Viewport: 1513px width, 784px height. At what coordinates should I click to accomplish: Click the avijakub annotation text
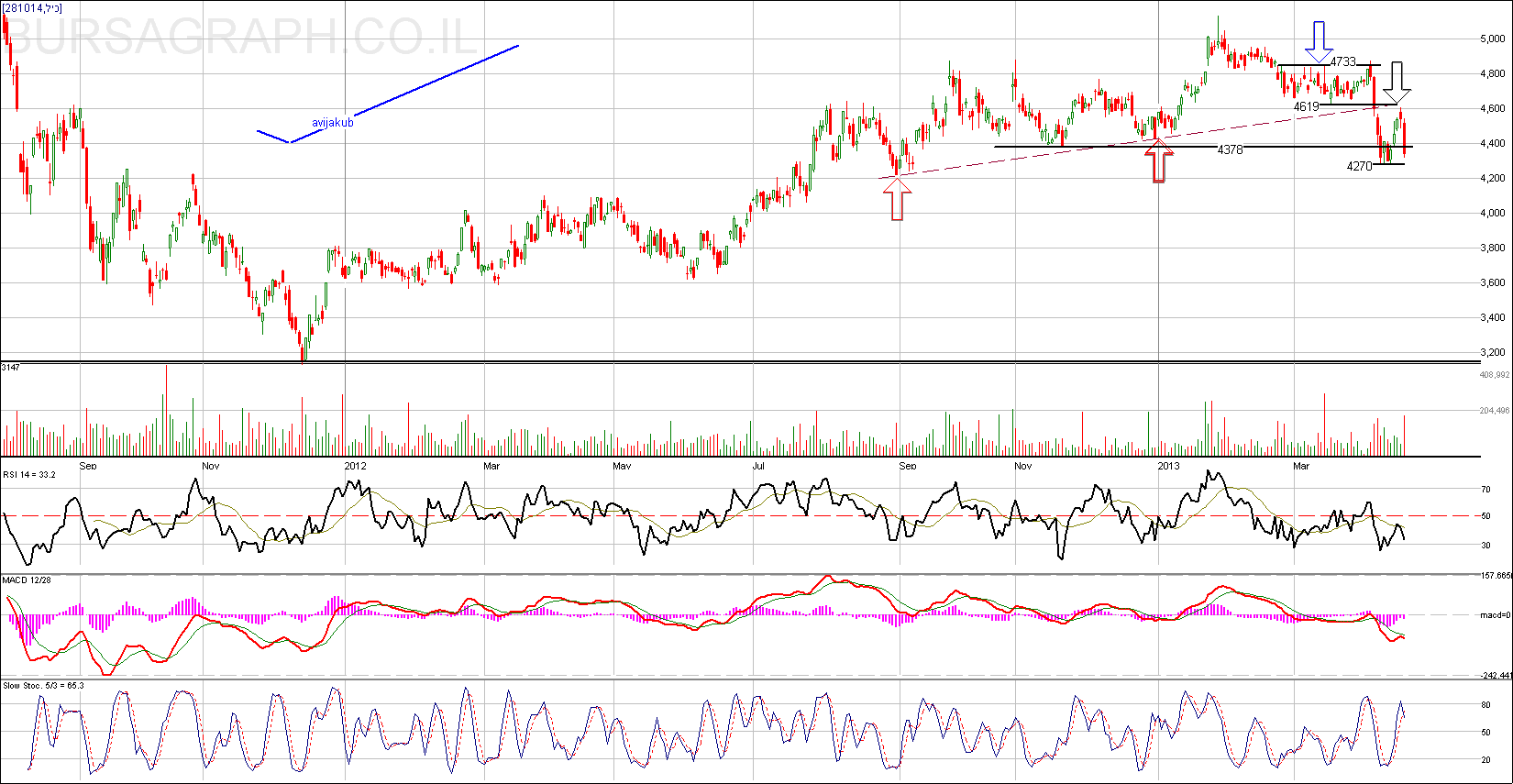(332, 122)
